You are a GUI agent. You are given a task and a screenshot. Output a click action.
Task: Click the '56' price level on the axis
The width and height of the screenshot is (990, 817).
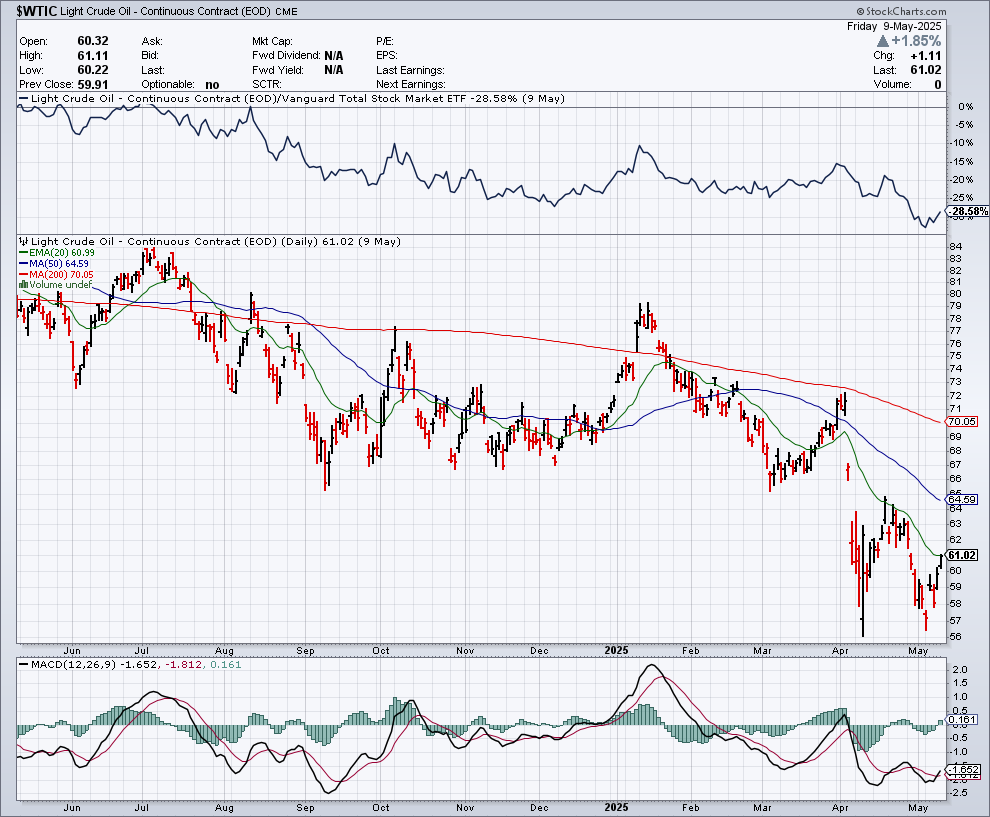[955, 636]
